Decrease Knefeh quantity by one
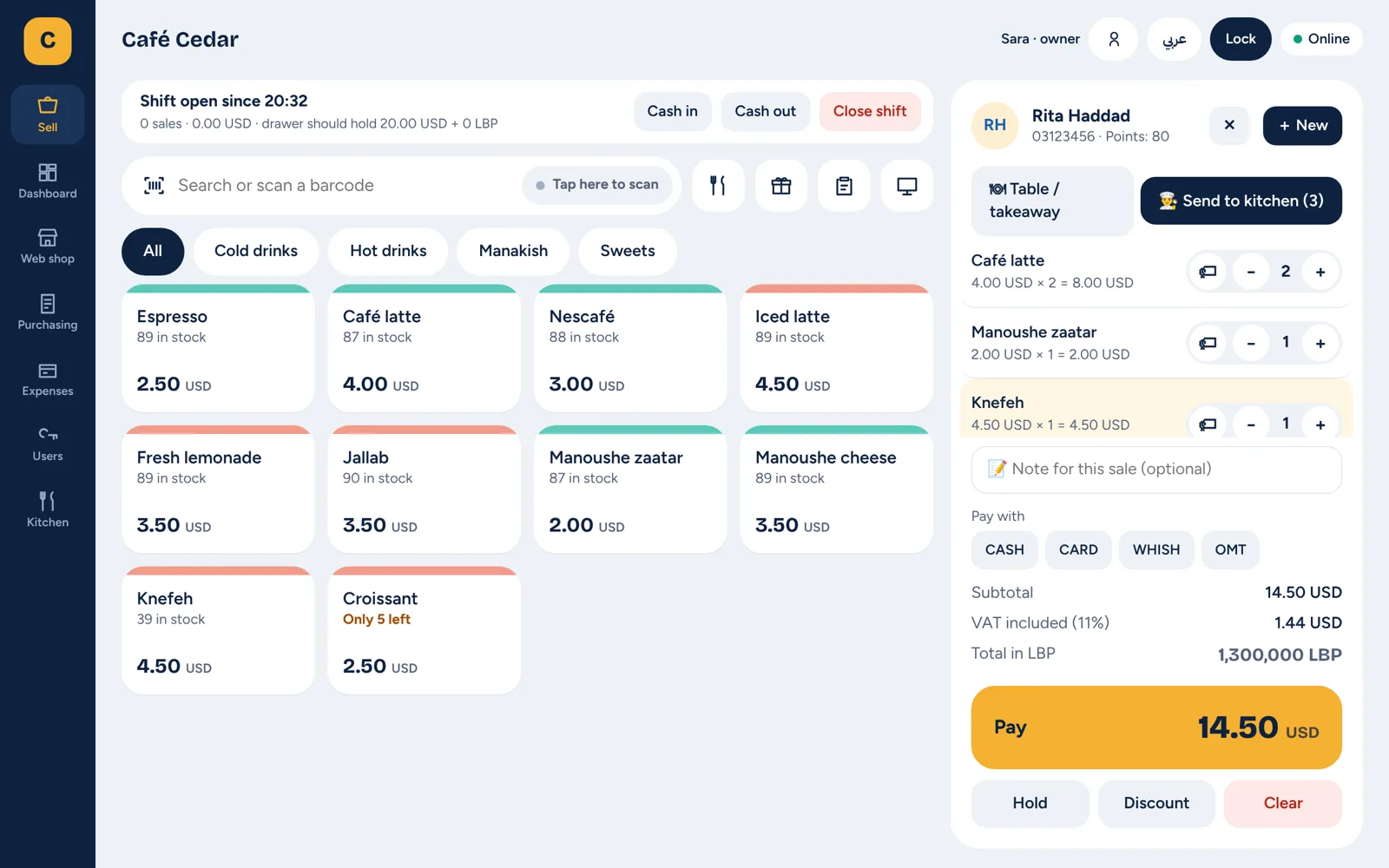Screen dimensions: 1389x868 pyautogui.click(x=1251, y=424)
